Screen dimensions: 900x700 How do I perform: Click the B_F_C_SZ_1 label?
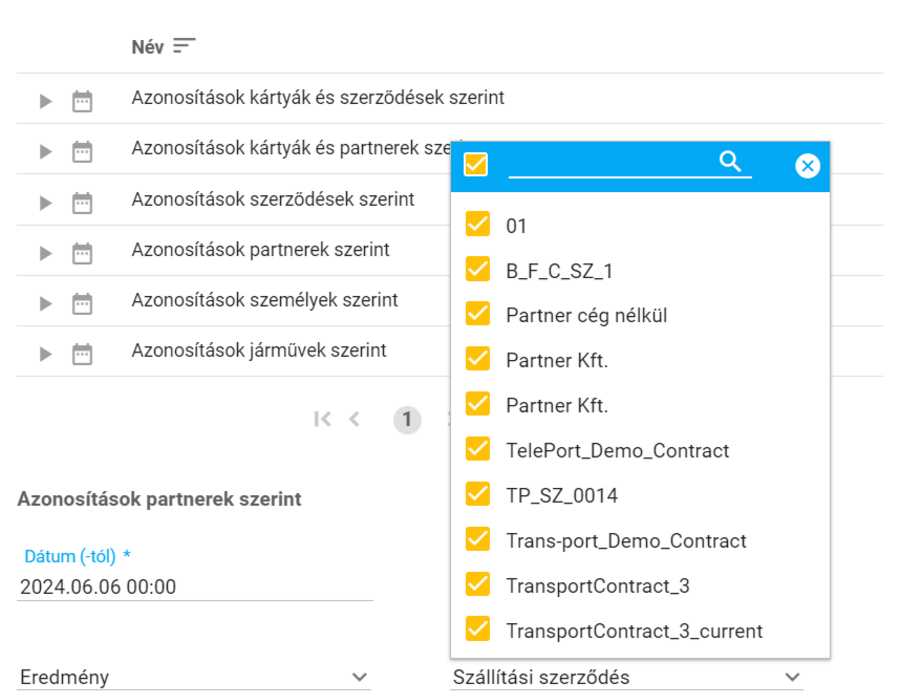(560, 271)
